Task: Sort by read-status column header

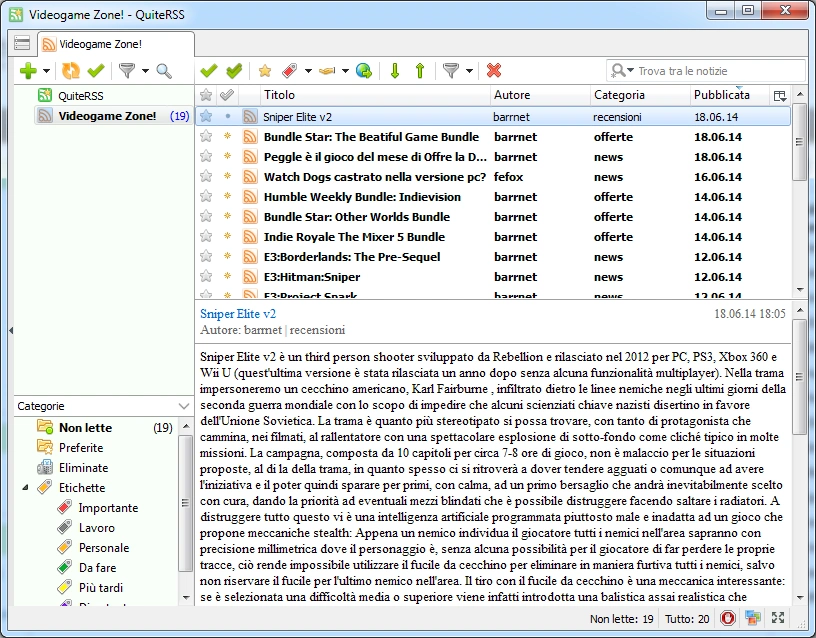Action: point(227,95)
